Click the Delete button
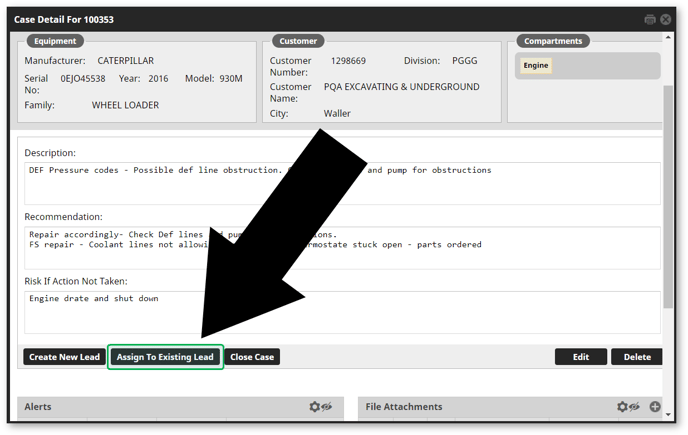This screenshot has height=435, width=688. 637,357
